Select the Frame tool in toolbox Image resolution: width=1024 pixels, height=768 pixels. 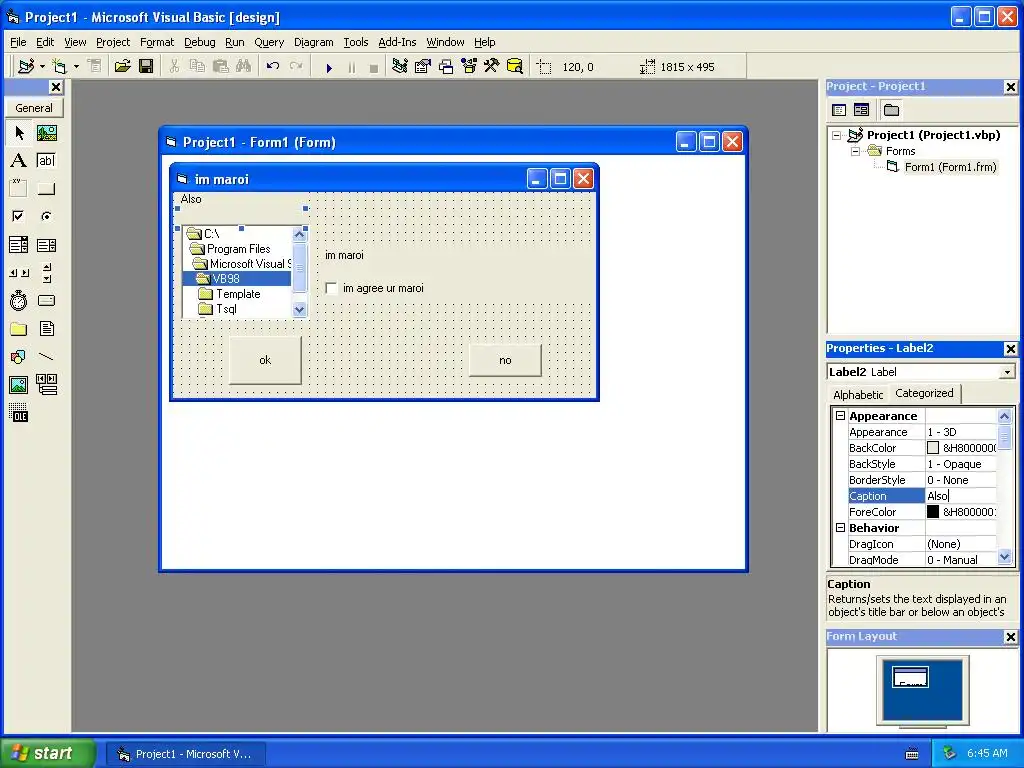[19, 189]
